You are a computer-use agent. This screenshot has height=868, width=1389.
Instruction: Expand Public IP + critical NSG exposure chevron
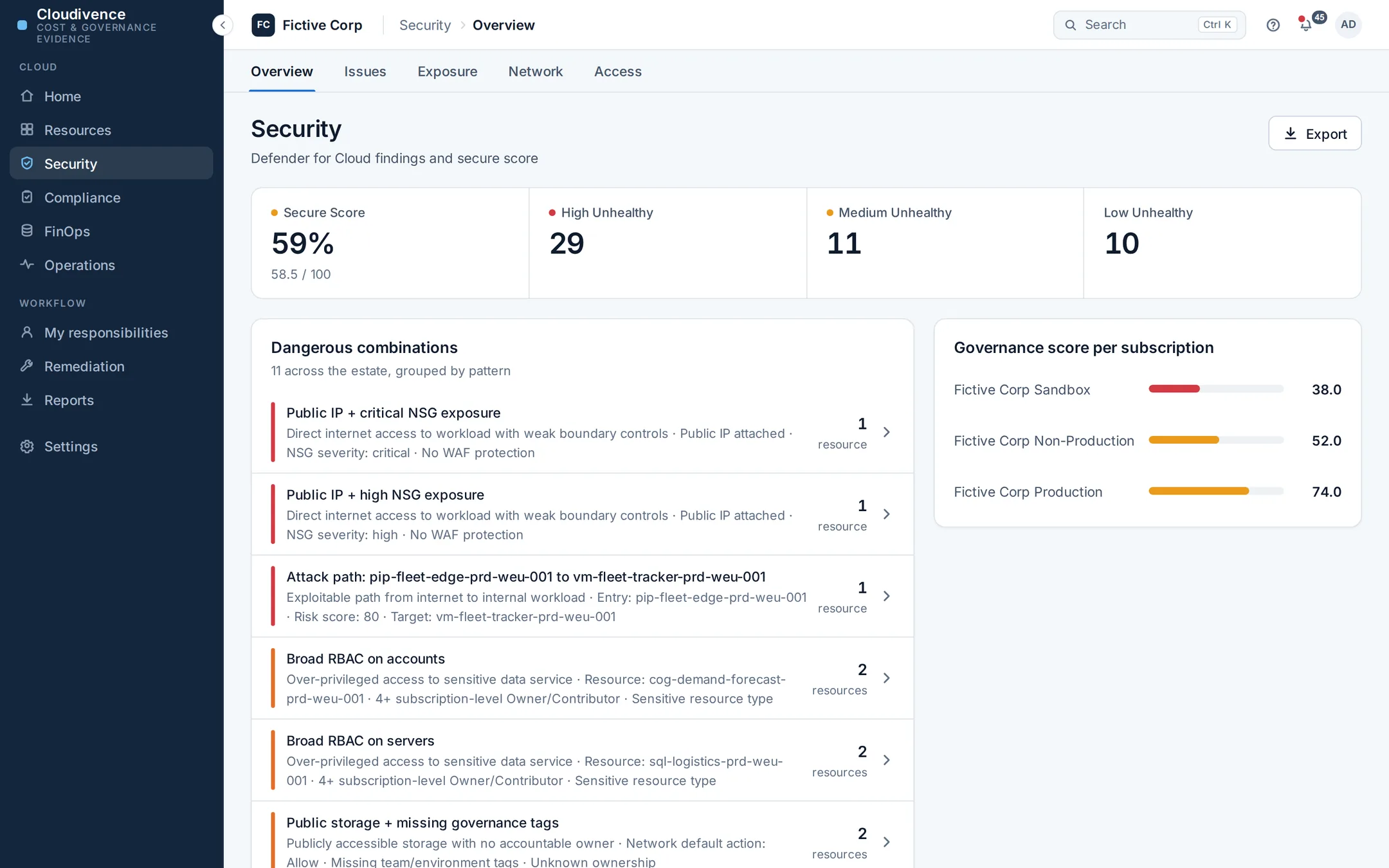click(887, 432)
